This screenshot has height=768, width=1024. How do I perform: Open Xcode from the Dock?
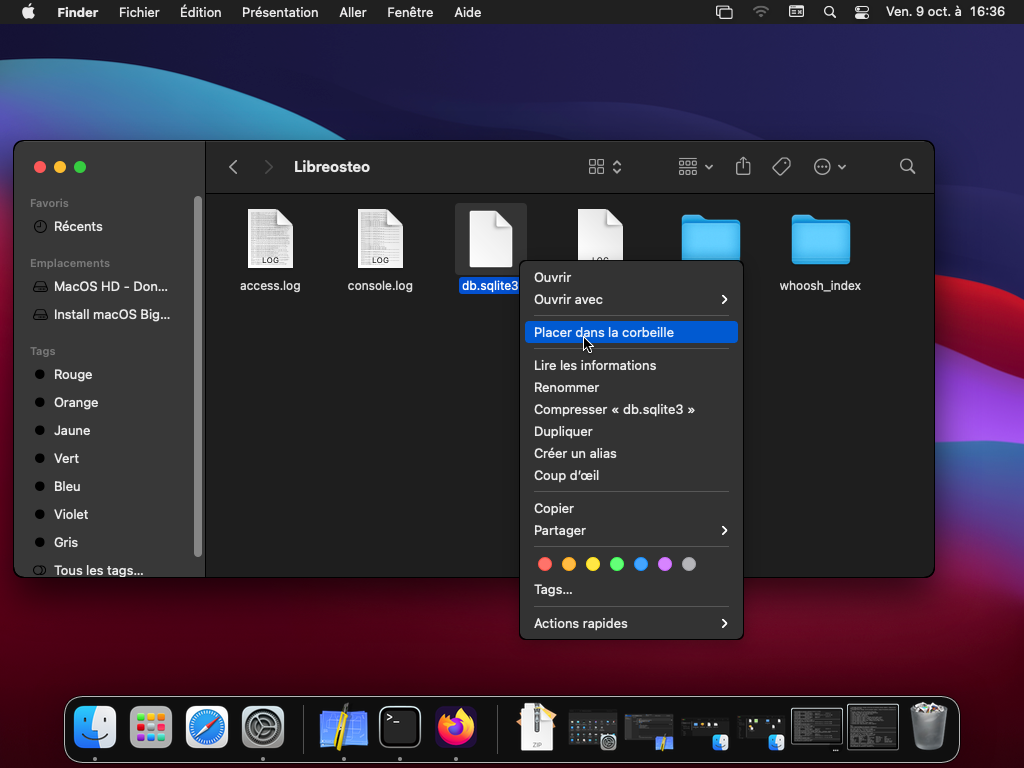(x=344, y=727)
